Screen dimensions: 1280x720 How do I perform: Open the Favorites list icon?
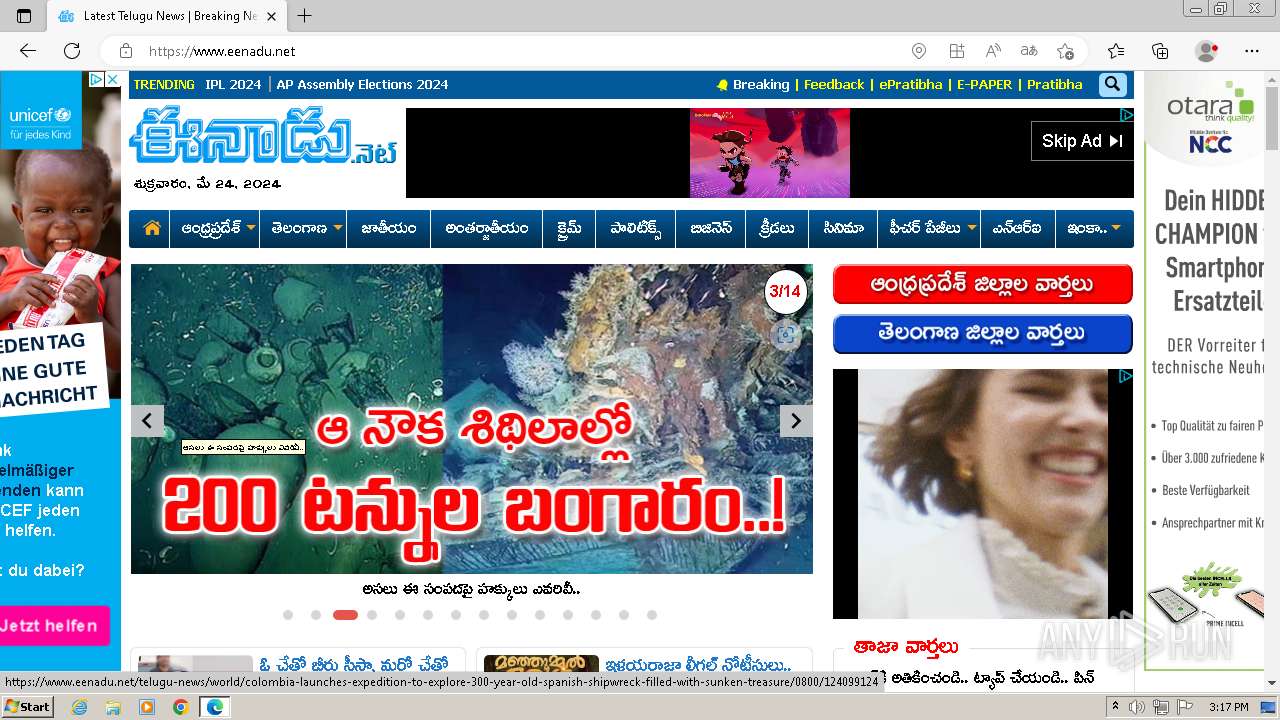coord(1116,51)
